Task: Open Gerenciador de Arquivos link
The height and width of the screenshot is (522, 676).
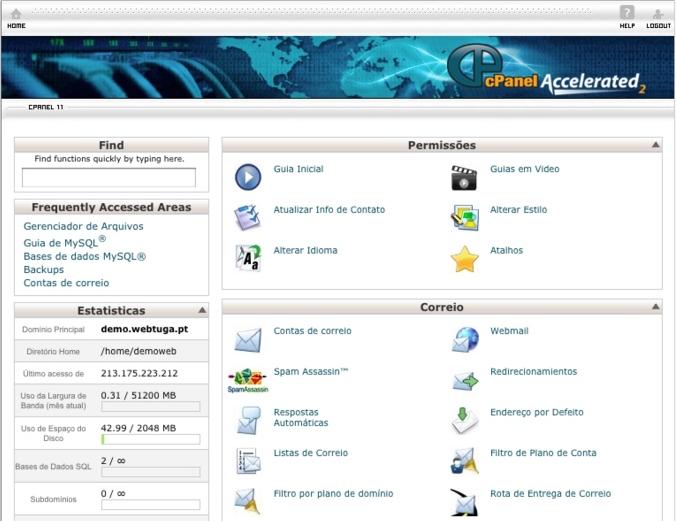Action: [83, 226]
